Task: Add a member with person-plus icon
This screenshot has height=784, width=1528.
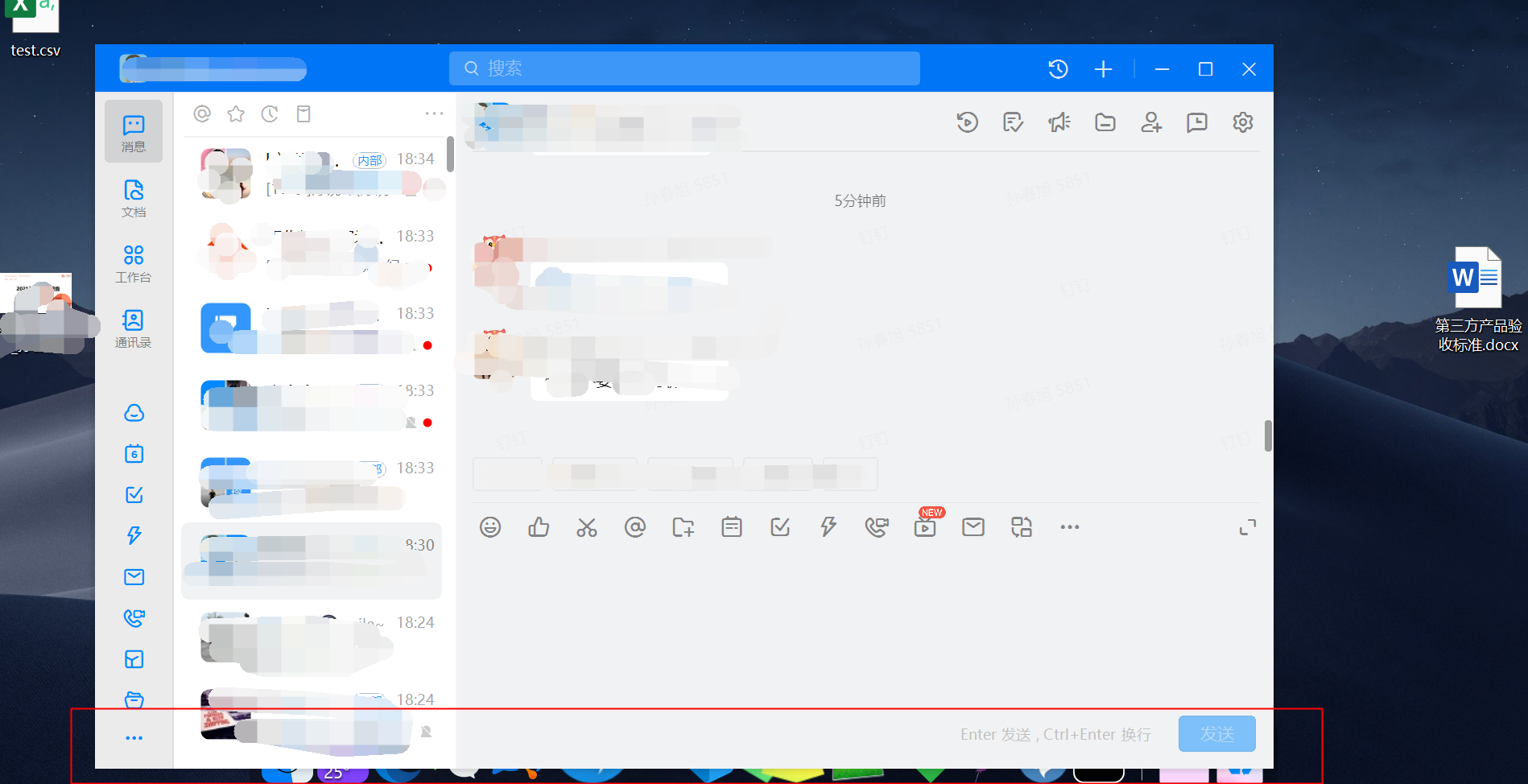Action: (x=1151, y=122)
